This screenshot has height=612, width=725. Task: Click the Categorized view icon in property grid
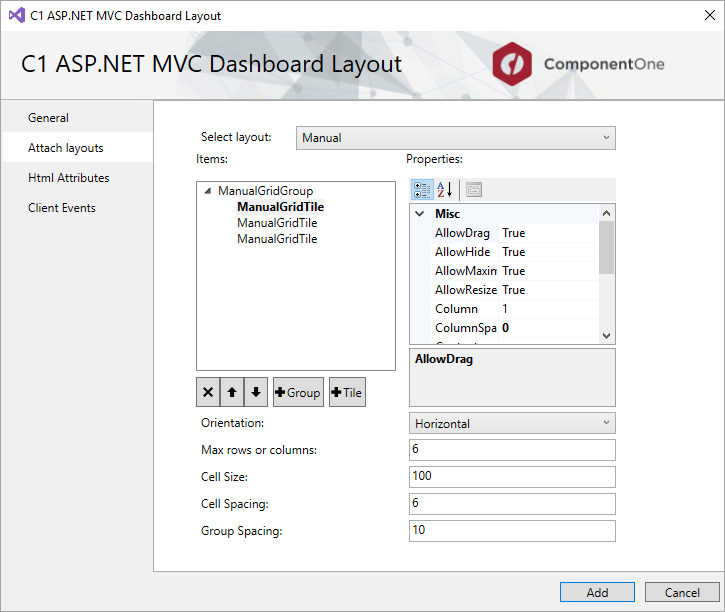[422, 190]
